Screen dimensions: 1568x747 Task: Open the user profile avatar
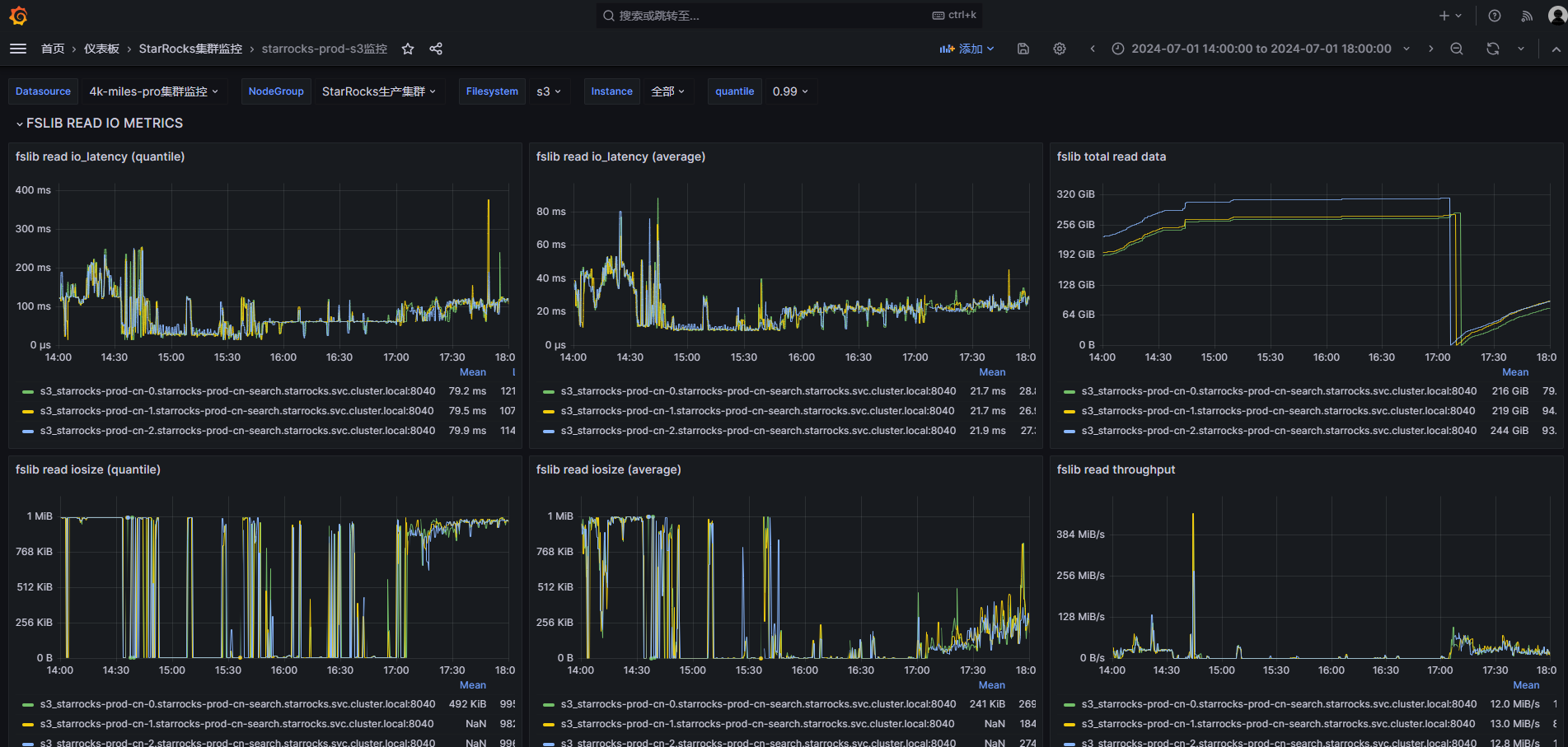tap(1556, 16)
